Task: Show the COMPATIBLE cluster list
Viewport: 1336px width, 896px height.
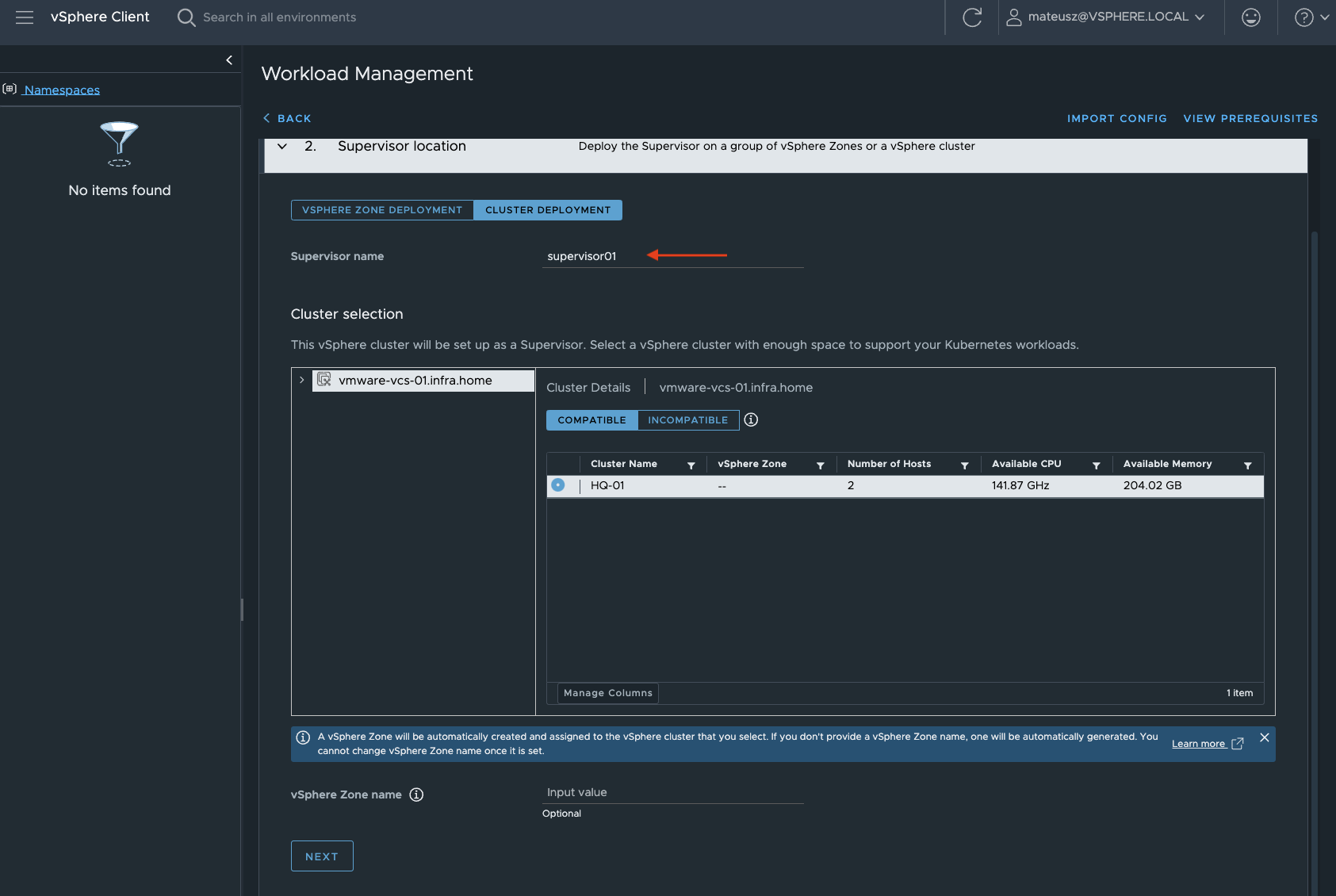Action: tap(591, 419)
